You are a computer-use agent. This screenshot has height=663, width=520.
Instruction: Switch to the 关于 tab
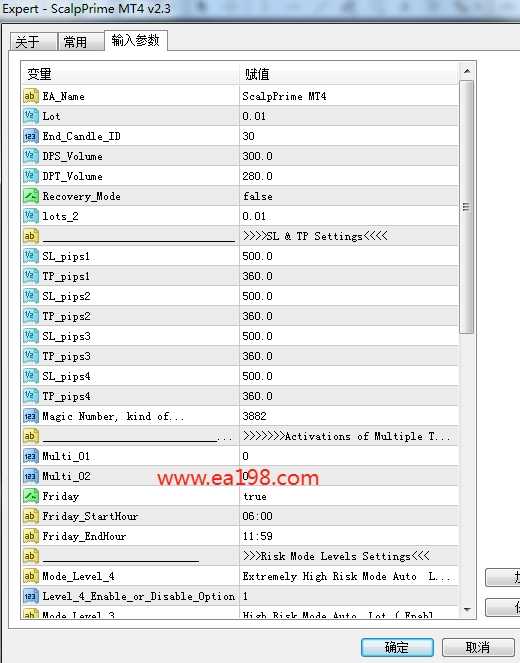[x=33, y=41]
